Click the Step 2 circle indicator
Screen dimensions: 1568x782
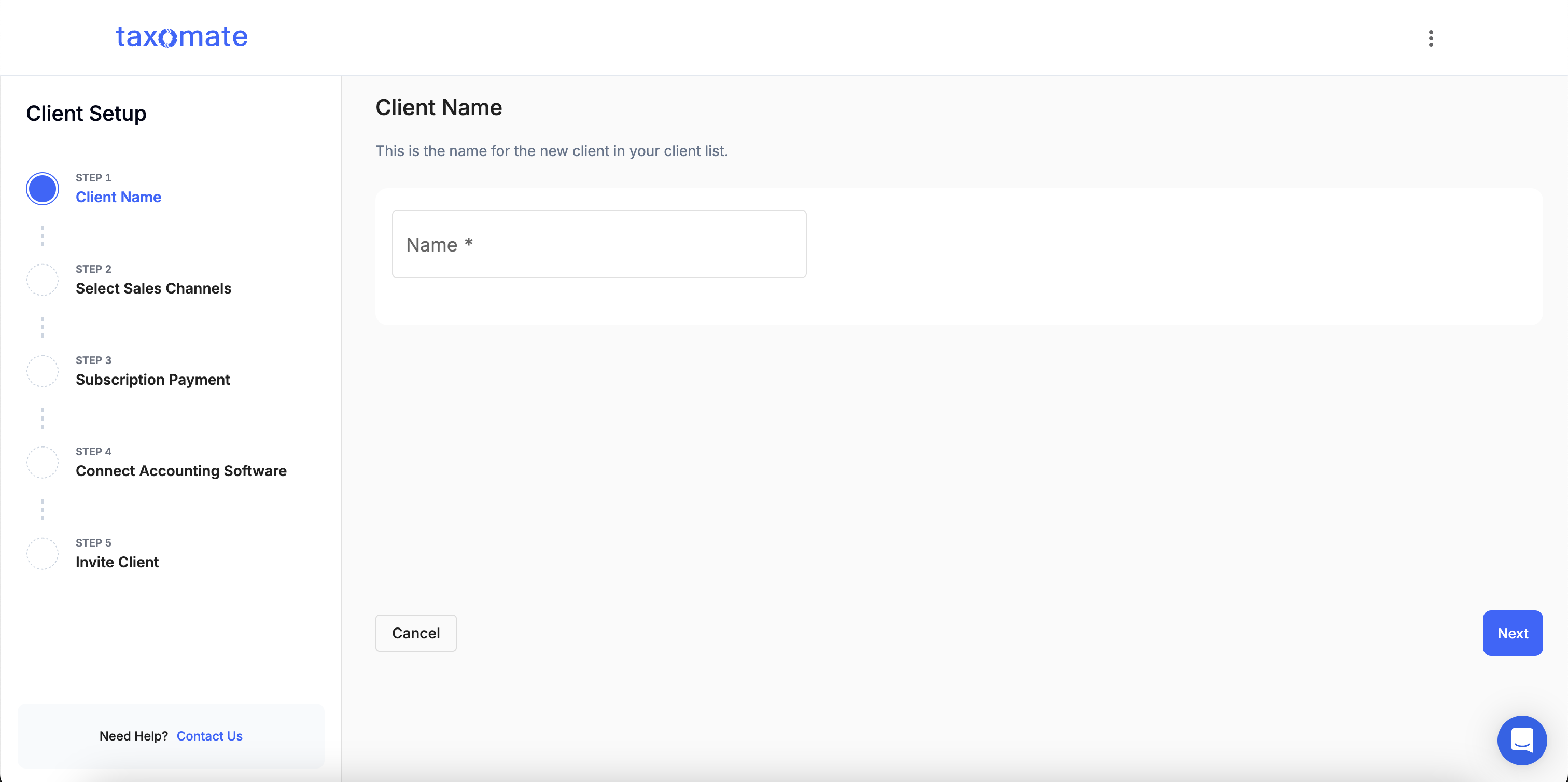click(x=43, y=280)
